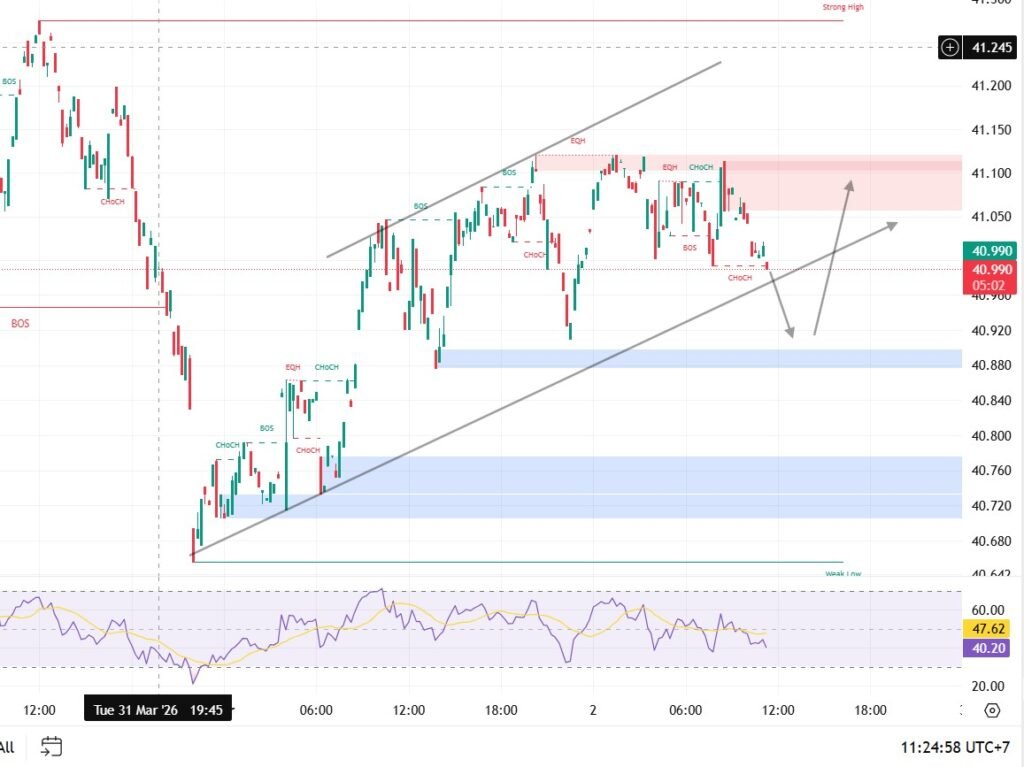Select the narrow blue zone near 40.880
This screenshot has width=1024, height=767.
(700, 358)
